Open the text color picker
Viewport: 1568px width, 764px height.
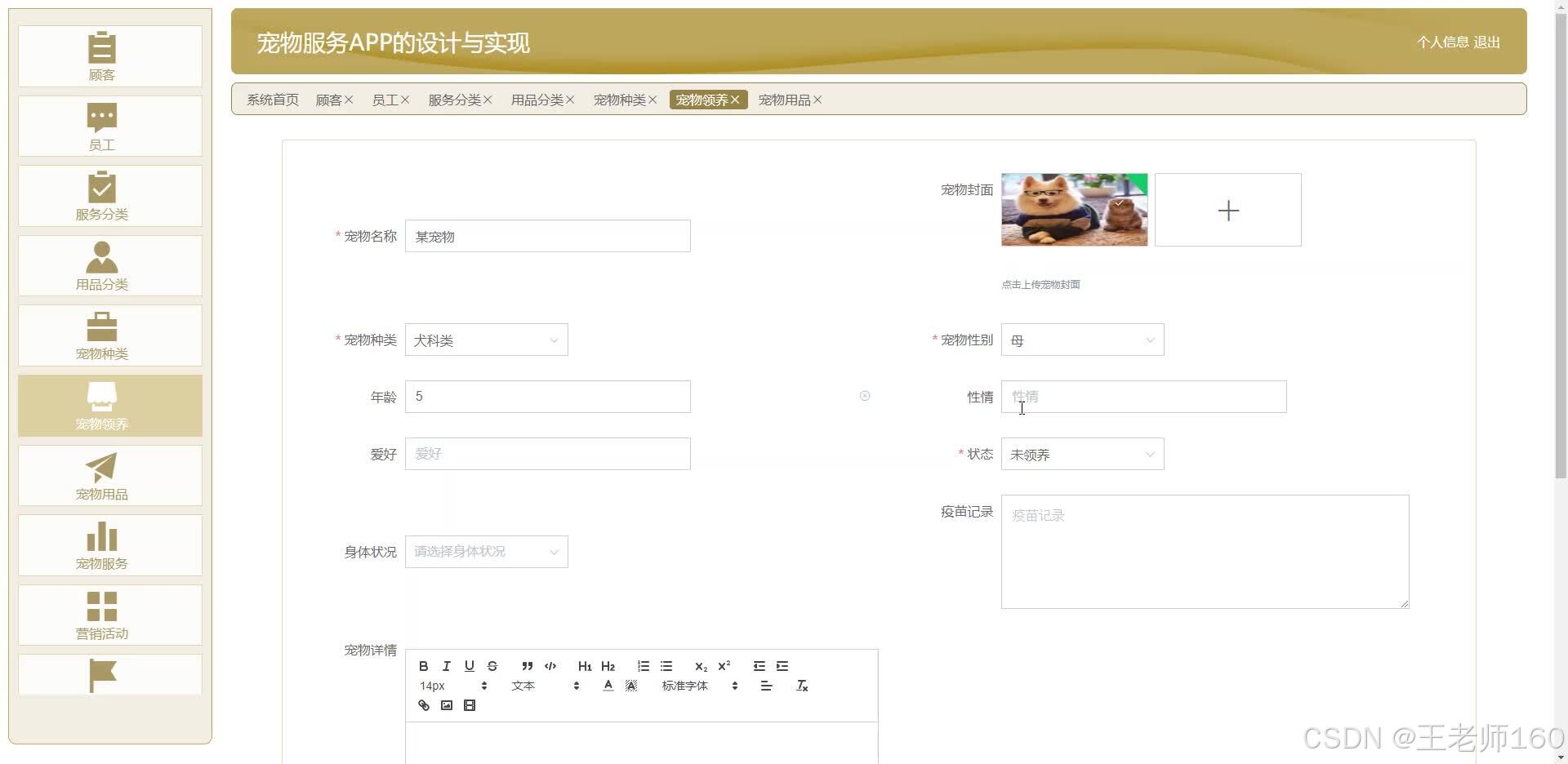(x=608, y=686)
